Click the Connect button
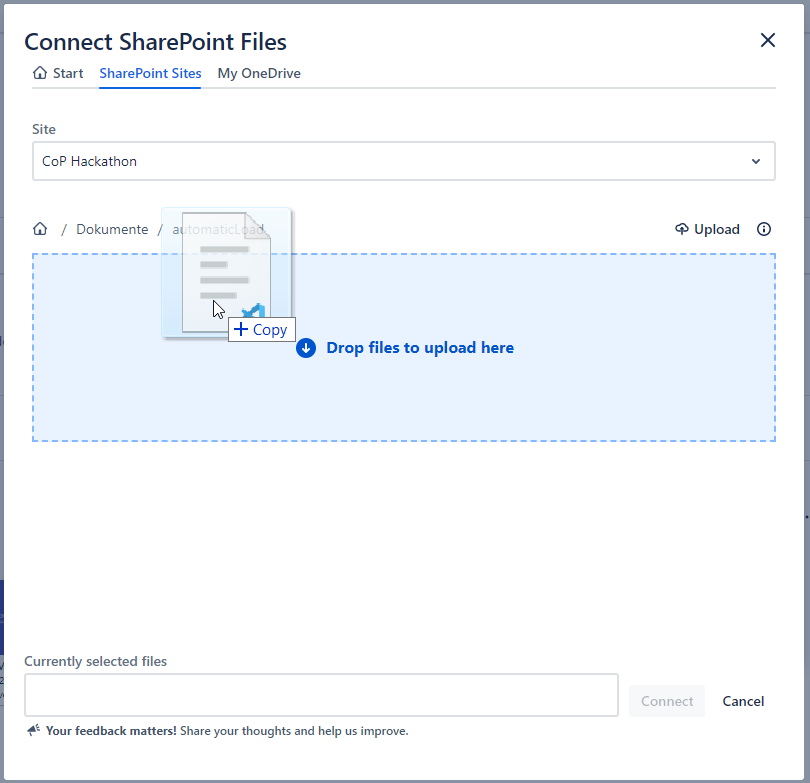The width and height of the screenshot is (810, 783). (x=667, y=701)
